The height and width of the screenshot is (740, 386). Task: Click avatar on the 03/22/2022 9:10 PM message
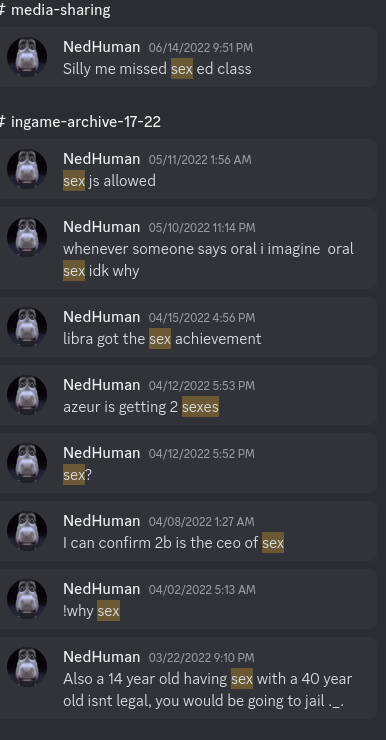(27, 667)
